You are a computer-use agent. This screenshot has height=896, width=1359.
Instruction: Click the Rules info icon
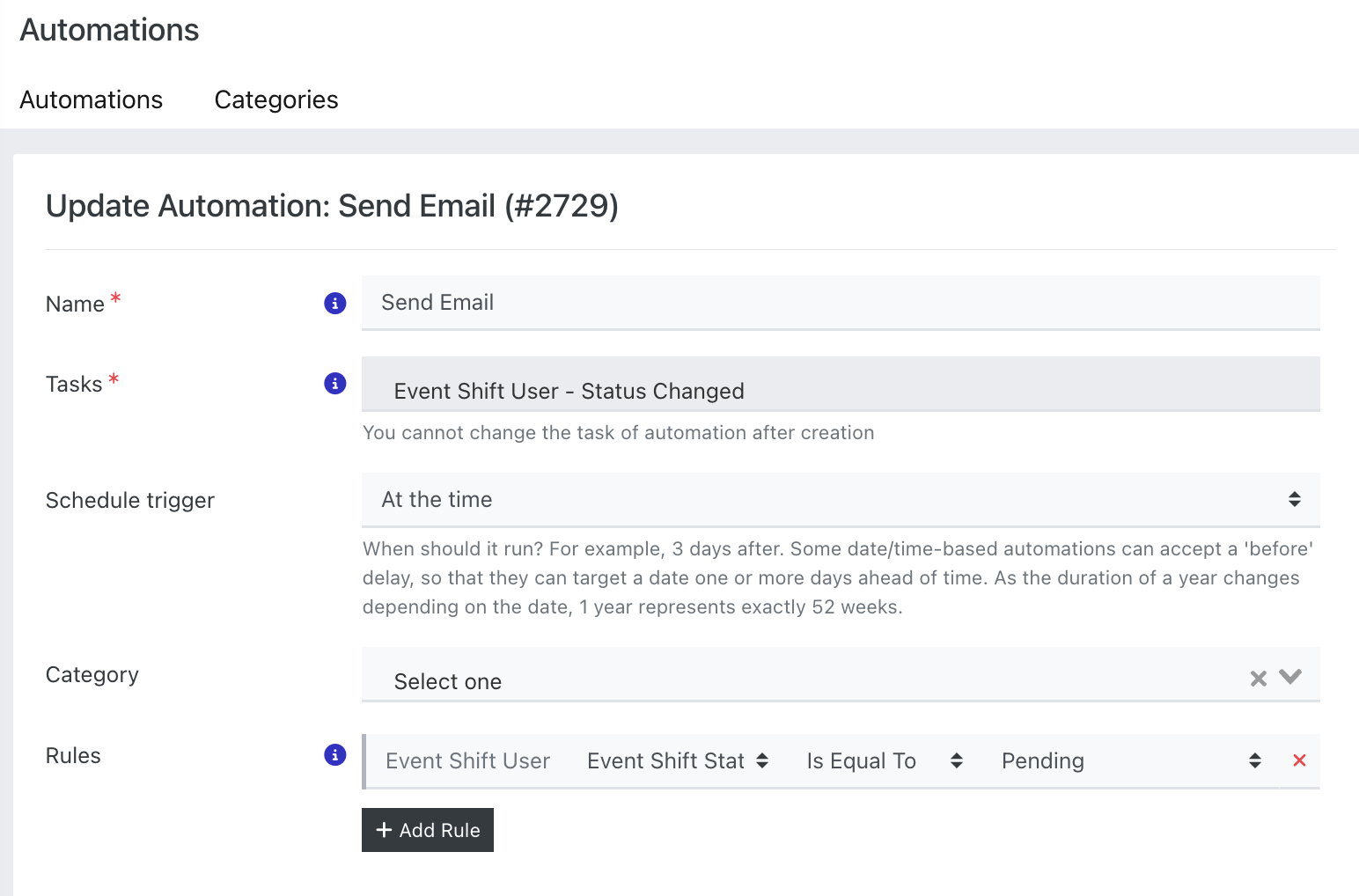335,755
